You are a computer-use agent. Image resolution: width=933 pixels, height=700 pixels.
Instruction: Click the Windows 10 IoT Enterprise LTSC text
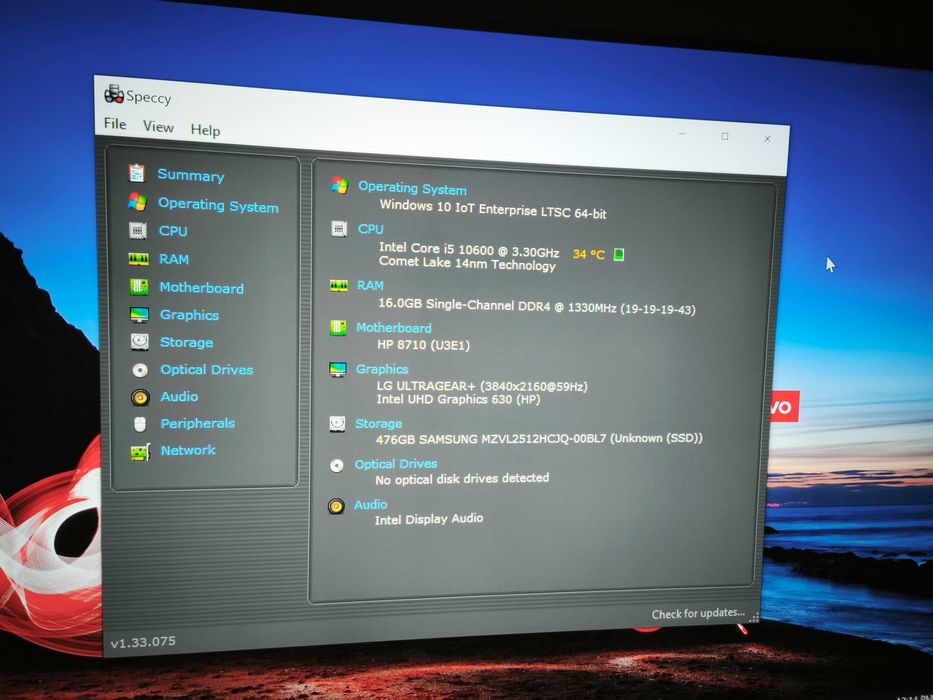[x=493, y=209]
